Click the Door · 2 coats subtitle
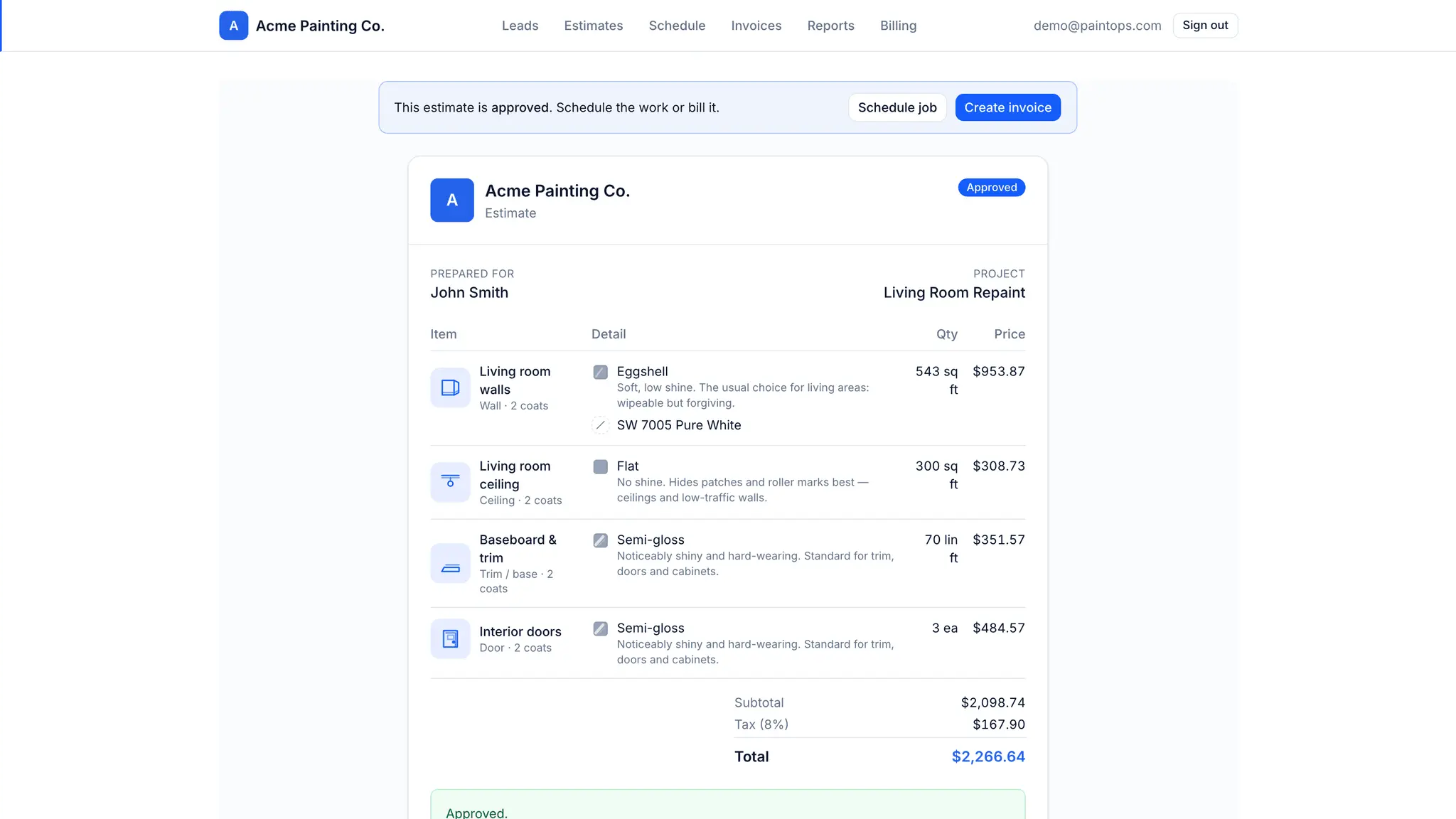 click(x=515, y=648)
